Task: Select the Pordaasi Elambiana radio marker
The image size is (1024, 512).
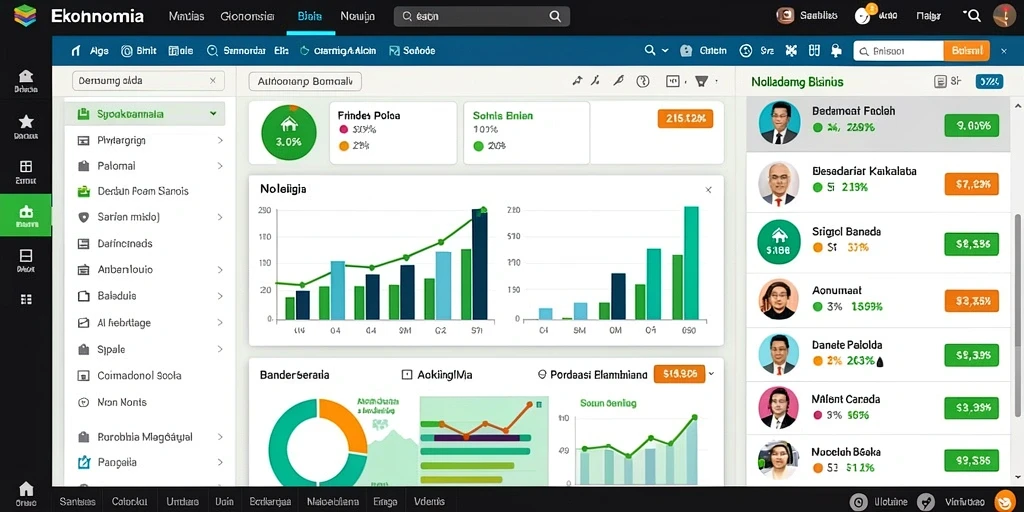Action: (x=541, y=375)
